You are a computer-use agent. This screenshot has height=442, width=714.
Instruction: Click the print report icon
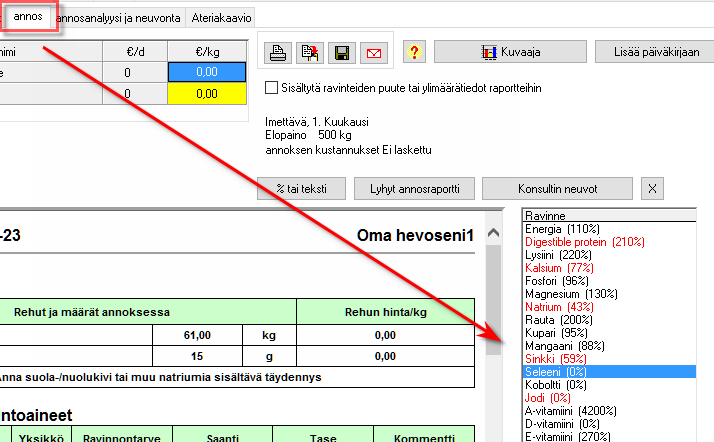279,53
